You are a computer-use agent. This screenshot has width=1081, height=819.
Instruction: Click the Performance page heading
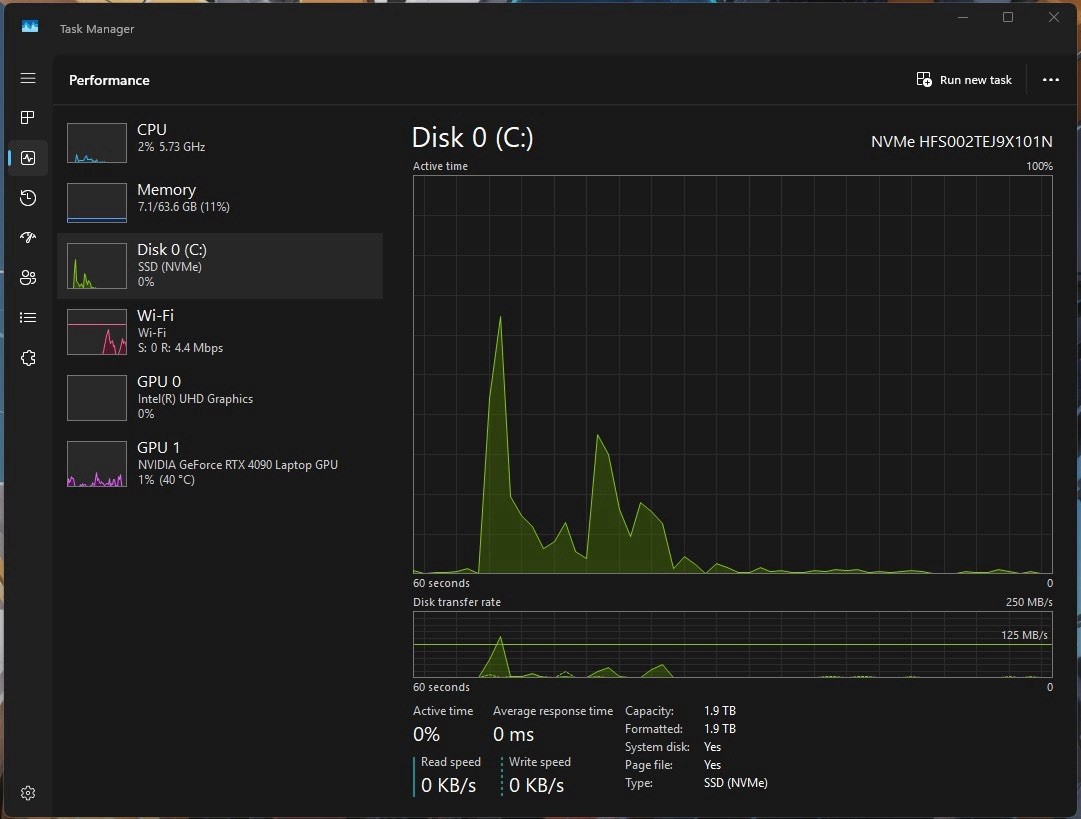point(109,80)
